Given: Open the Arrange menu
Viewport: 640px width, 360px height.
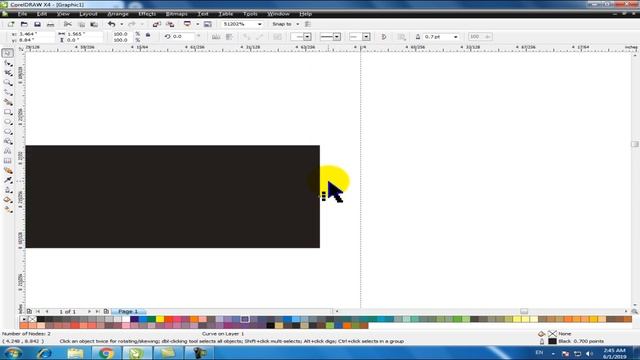Looking at the screenshot, I should (118, 14).
